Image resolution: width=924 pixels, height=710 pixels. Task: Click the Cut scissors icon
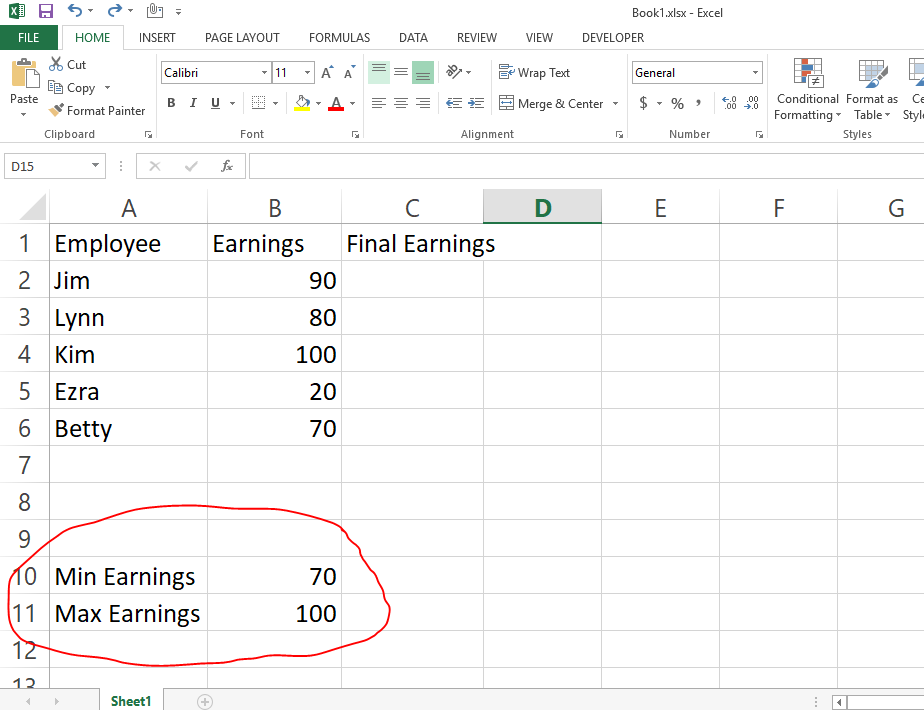pos(56,64)
